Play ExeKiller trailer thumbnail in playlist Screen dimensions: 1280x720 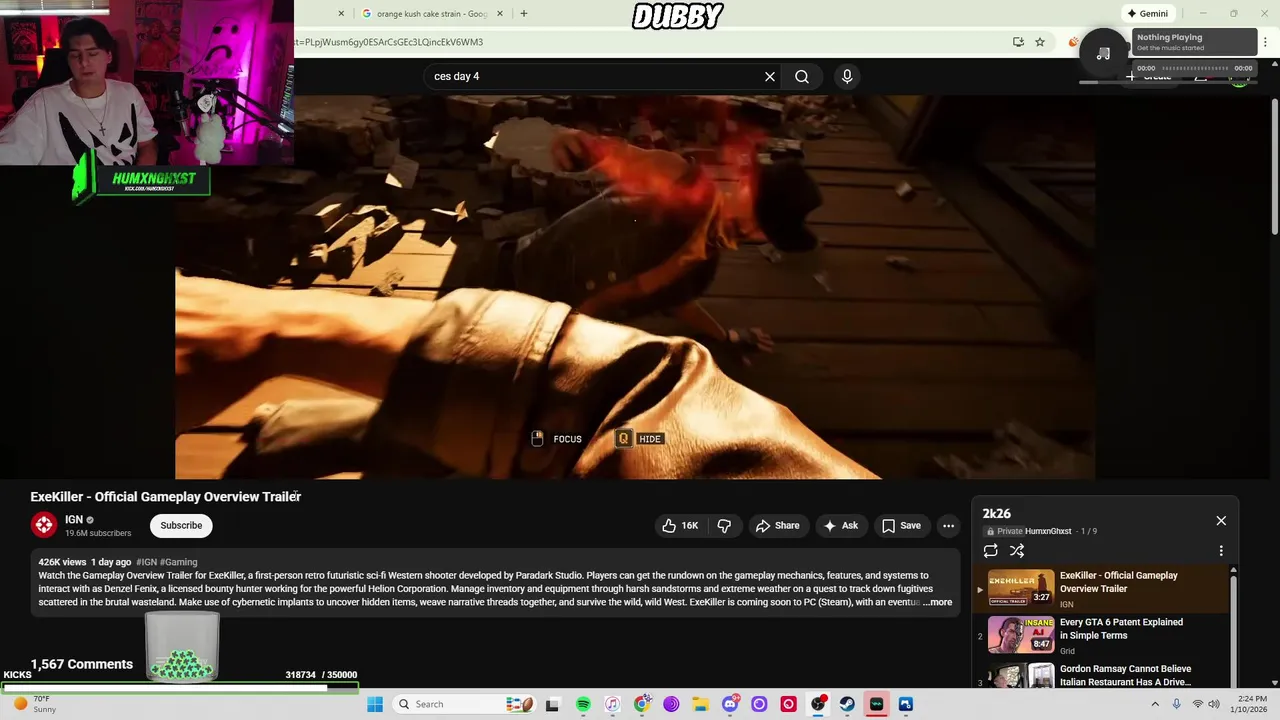[x=1021, y=587]
